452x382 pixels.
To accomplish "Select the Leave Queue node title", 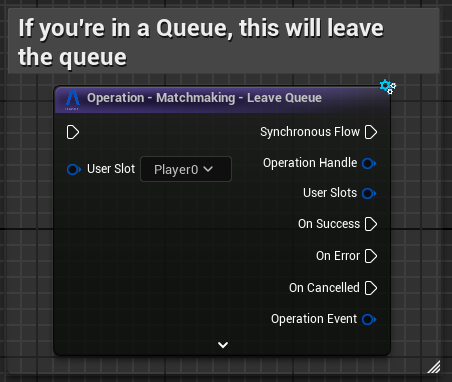I will 204,98.
